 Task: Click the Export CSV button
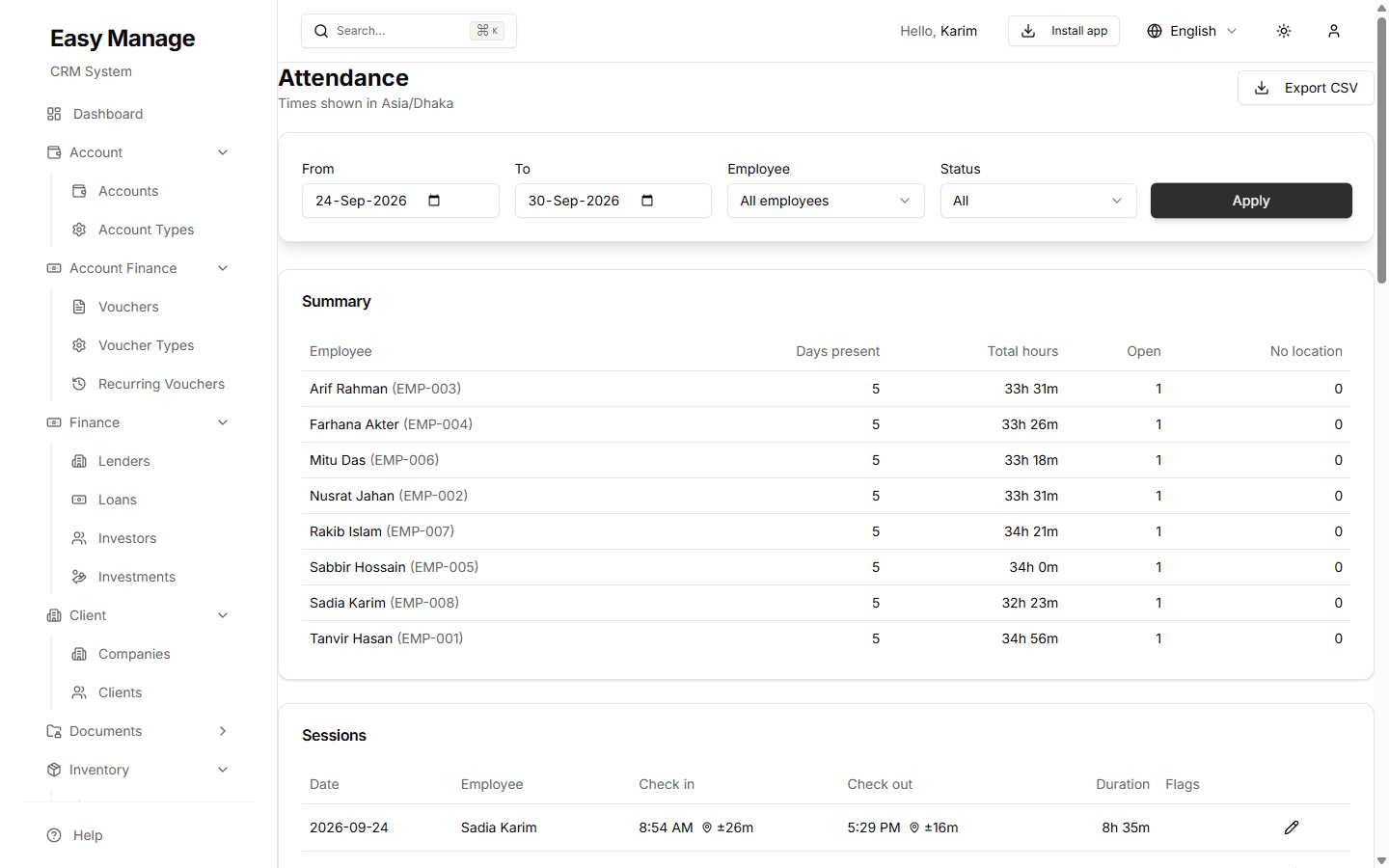click(1306, 88)
